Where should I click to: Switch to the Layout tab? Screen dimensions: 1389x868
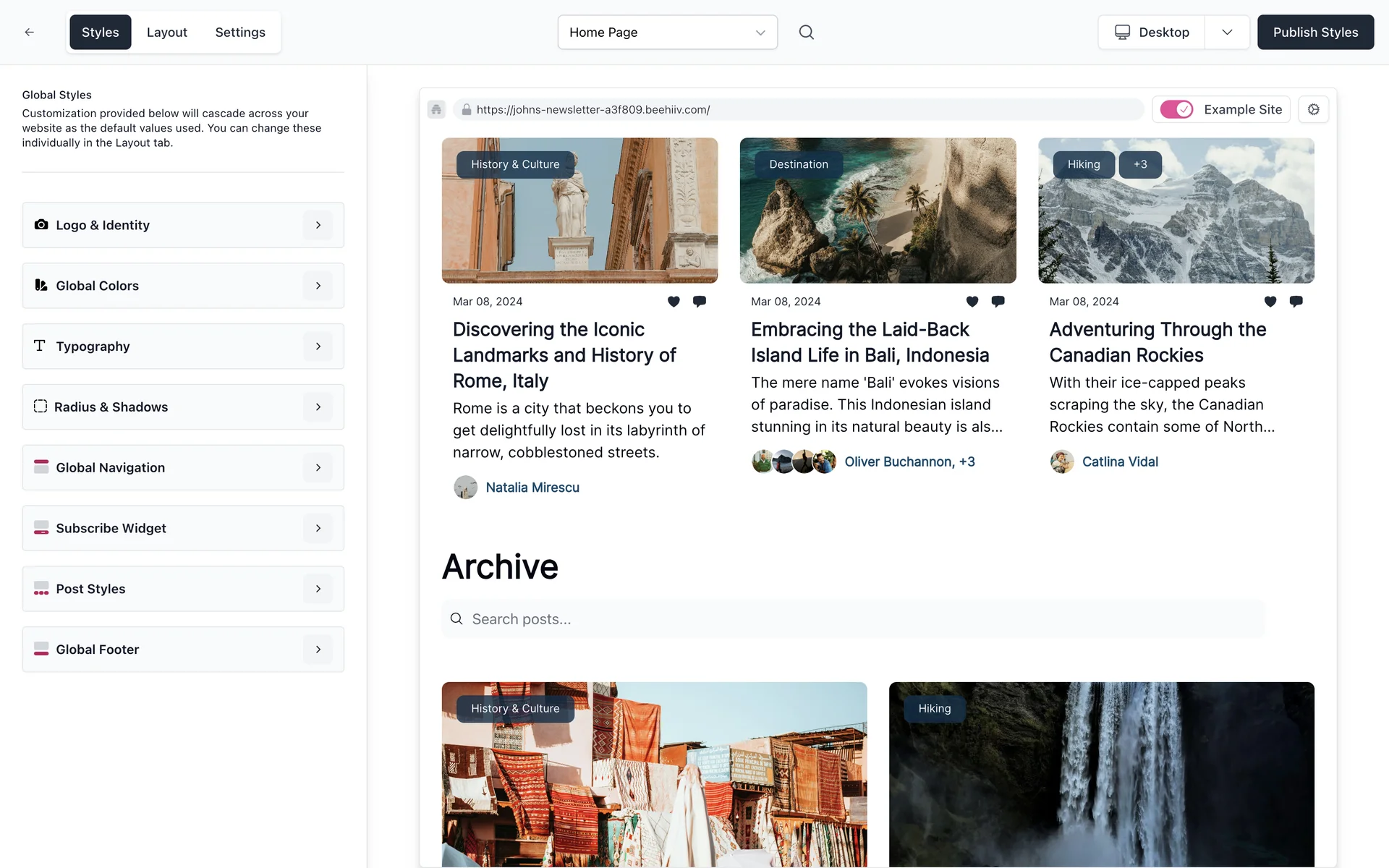[x=166, y=32]
